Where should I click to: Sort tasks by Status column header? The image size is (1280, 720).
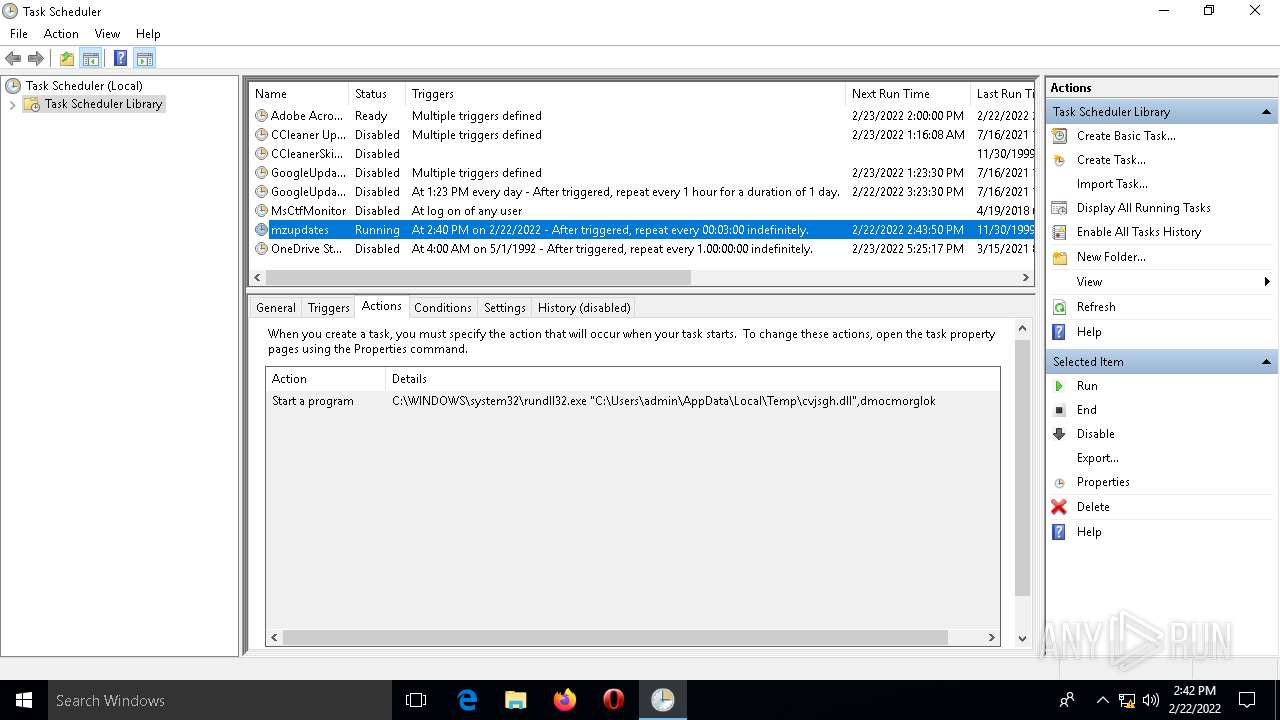tap(377, 94)
